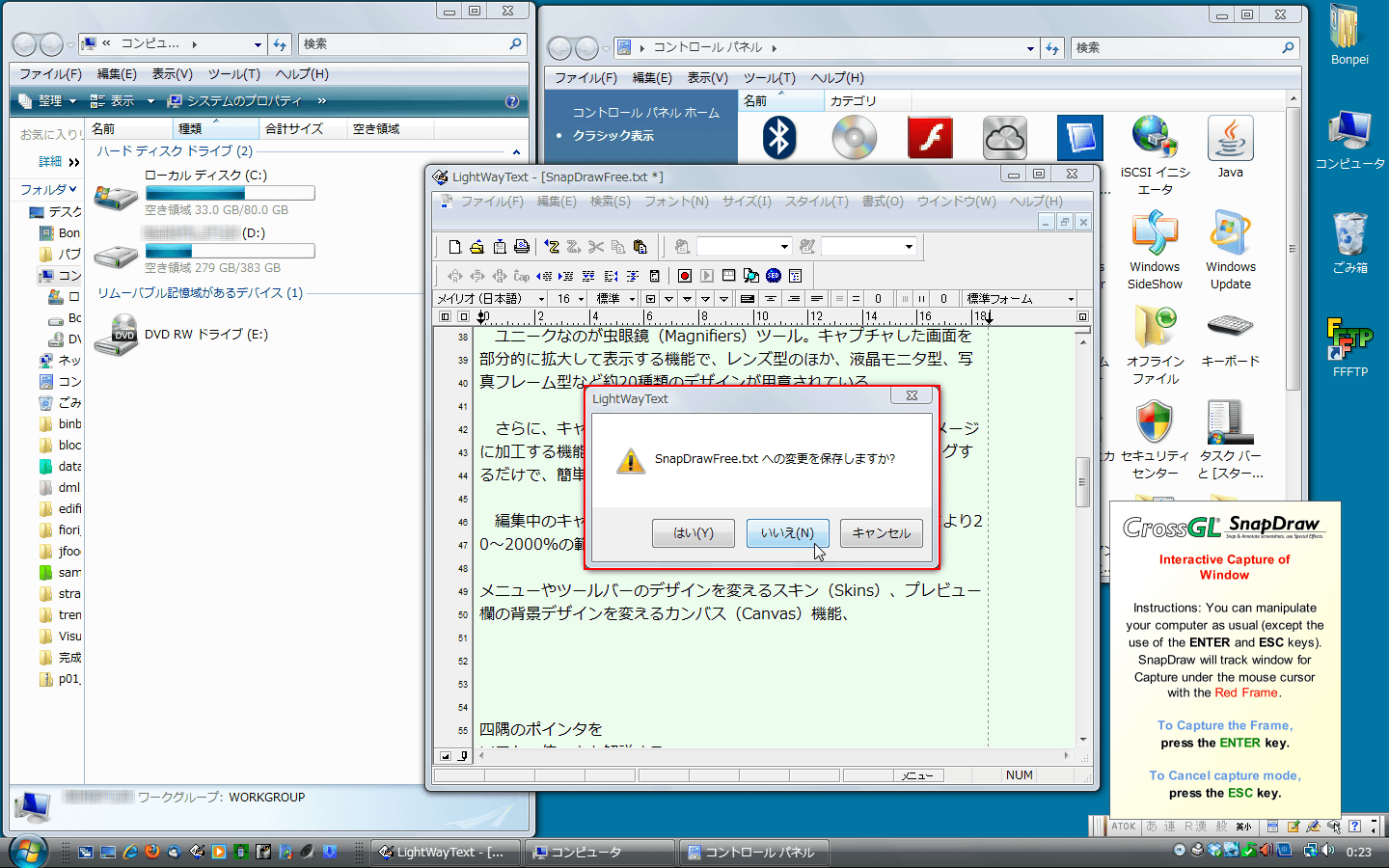Toggle the ATOK あ input mode button

[1152, 827]
